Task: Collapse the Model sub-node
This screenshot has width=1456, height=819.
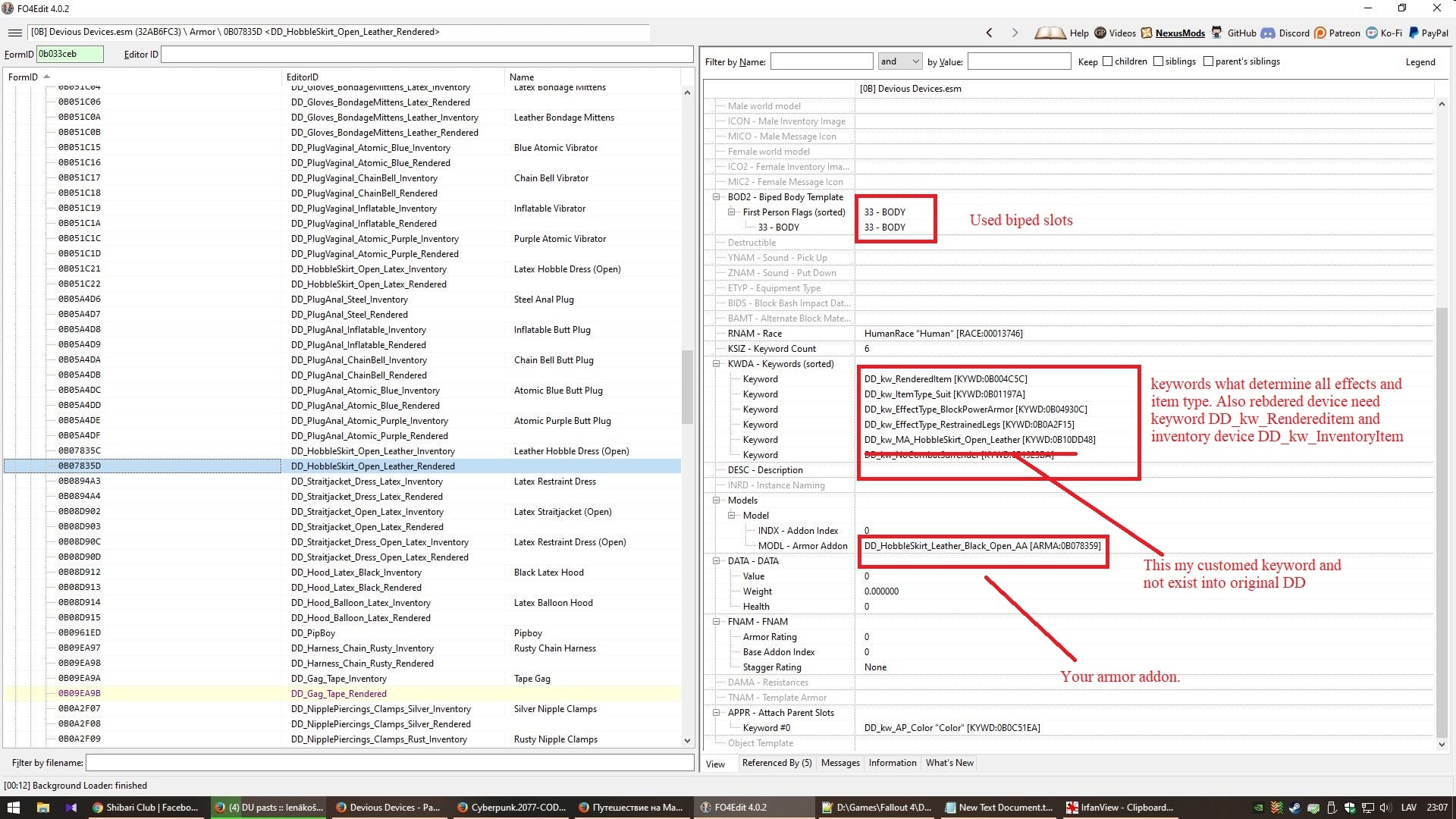Action: point(732,516)
